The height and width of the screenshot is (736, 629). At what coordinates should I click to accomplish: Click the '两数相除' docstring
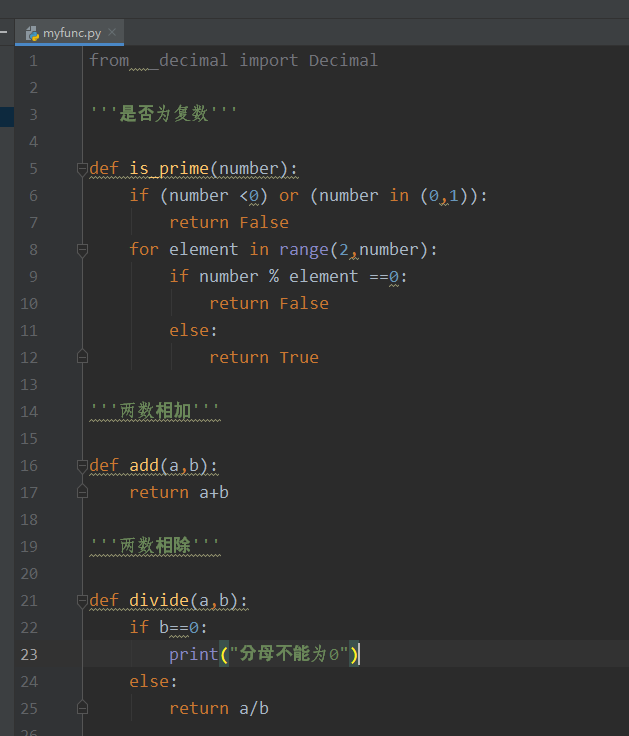pos(155,546)
